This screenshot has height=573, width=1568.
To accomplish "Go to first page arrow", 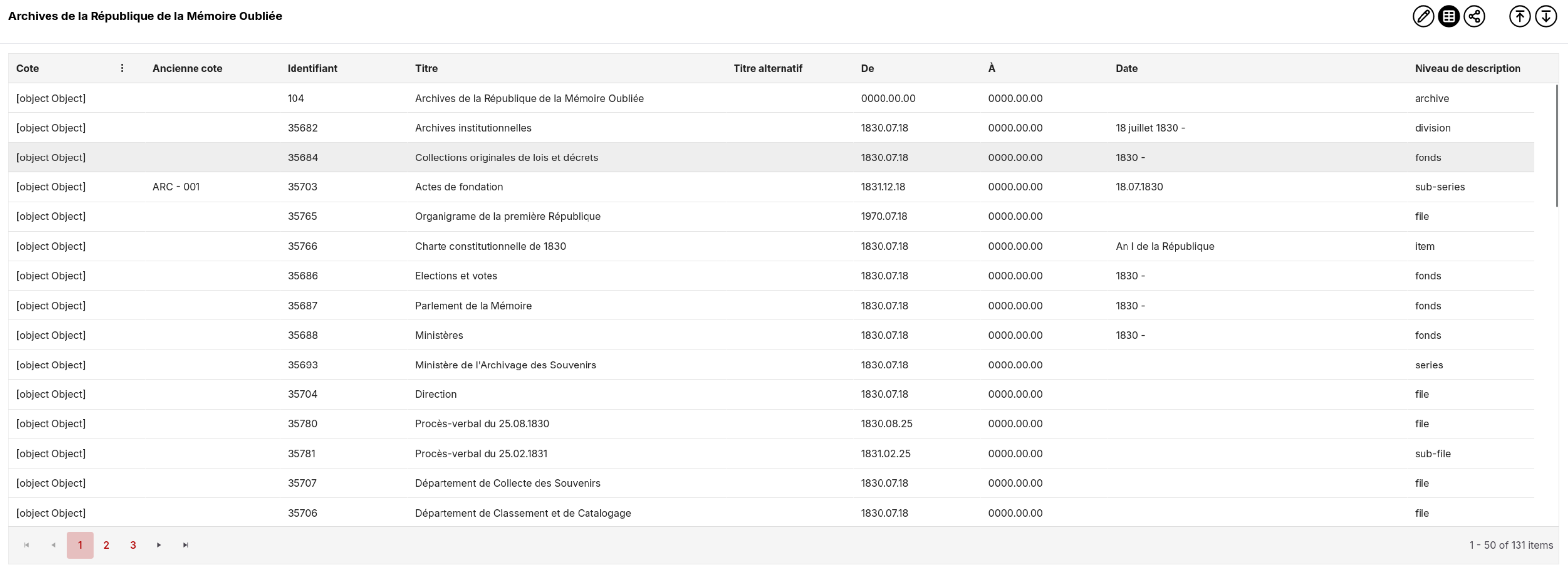I will [x=26, y=545].
